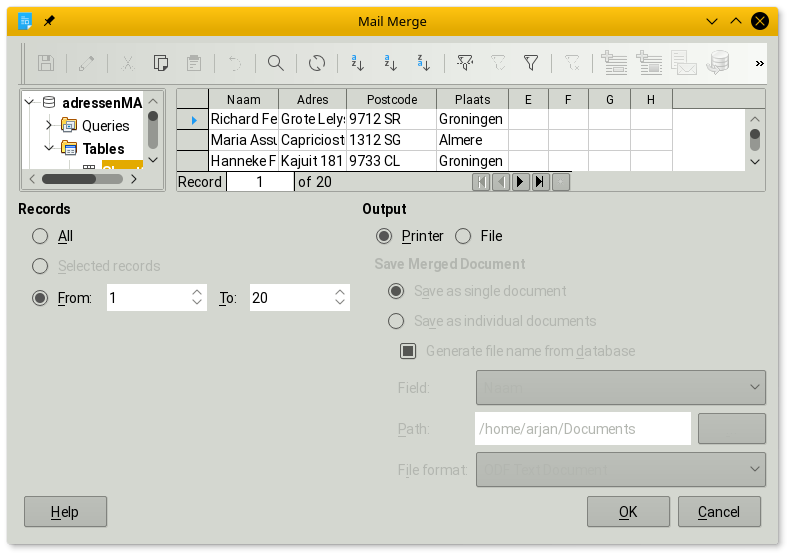Viewport: 791px width, 557px height.
Task: Collapse the Tables tree node
Action: click(48, 149)
